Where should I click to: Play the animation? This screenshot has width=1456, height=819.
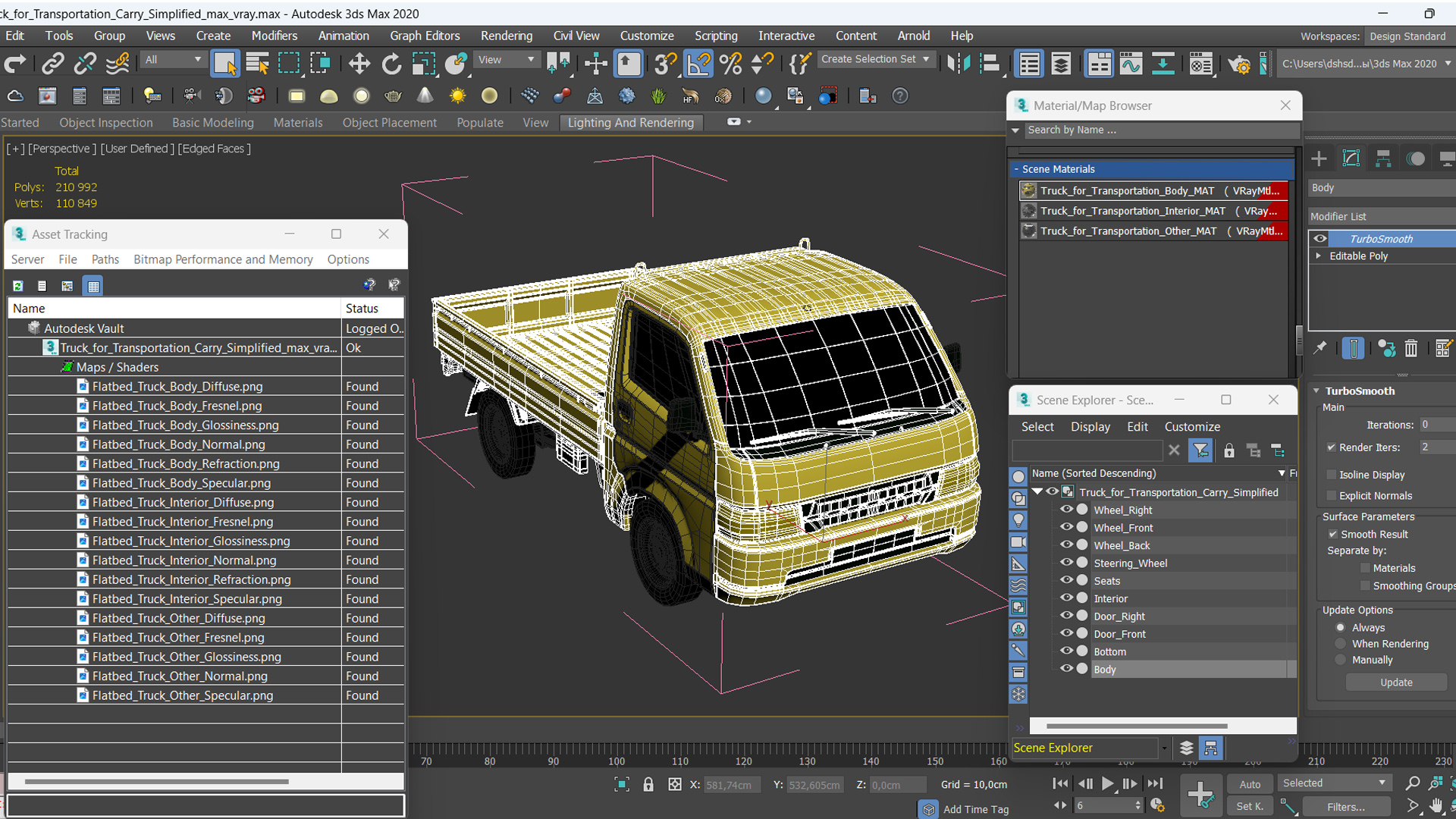[1107, 784]
